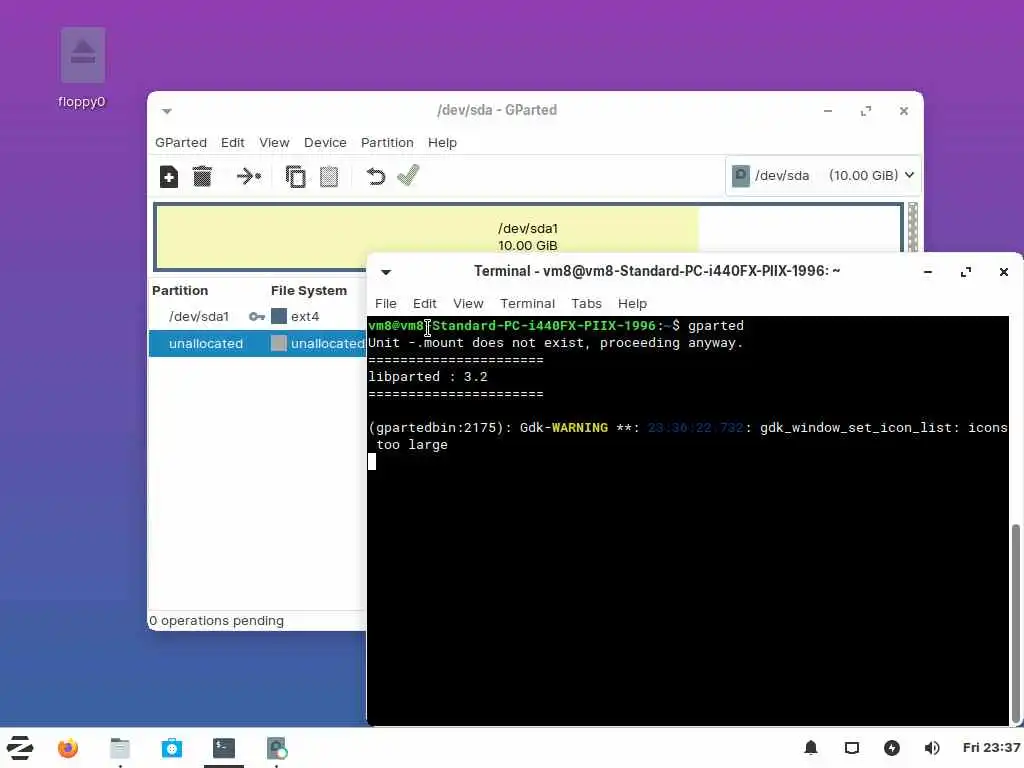1024x768 pixels.
Task: Maximize the Terminal window
Action: coord(966,272)
